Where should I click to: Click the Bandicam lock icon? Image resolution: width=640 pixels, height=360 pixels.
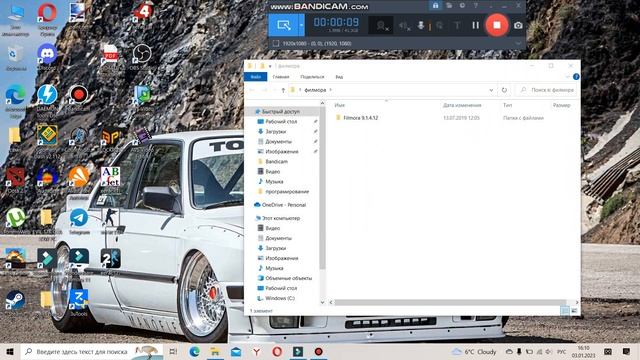tap(435, 5)
